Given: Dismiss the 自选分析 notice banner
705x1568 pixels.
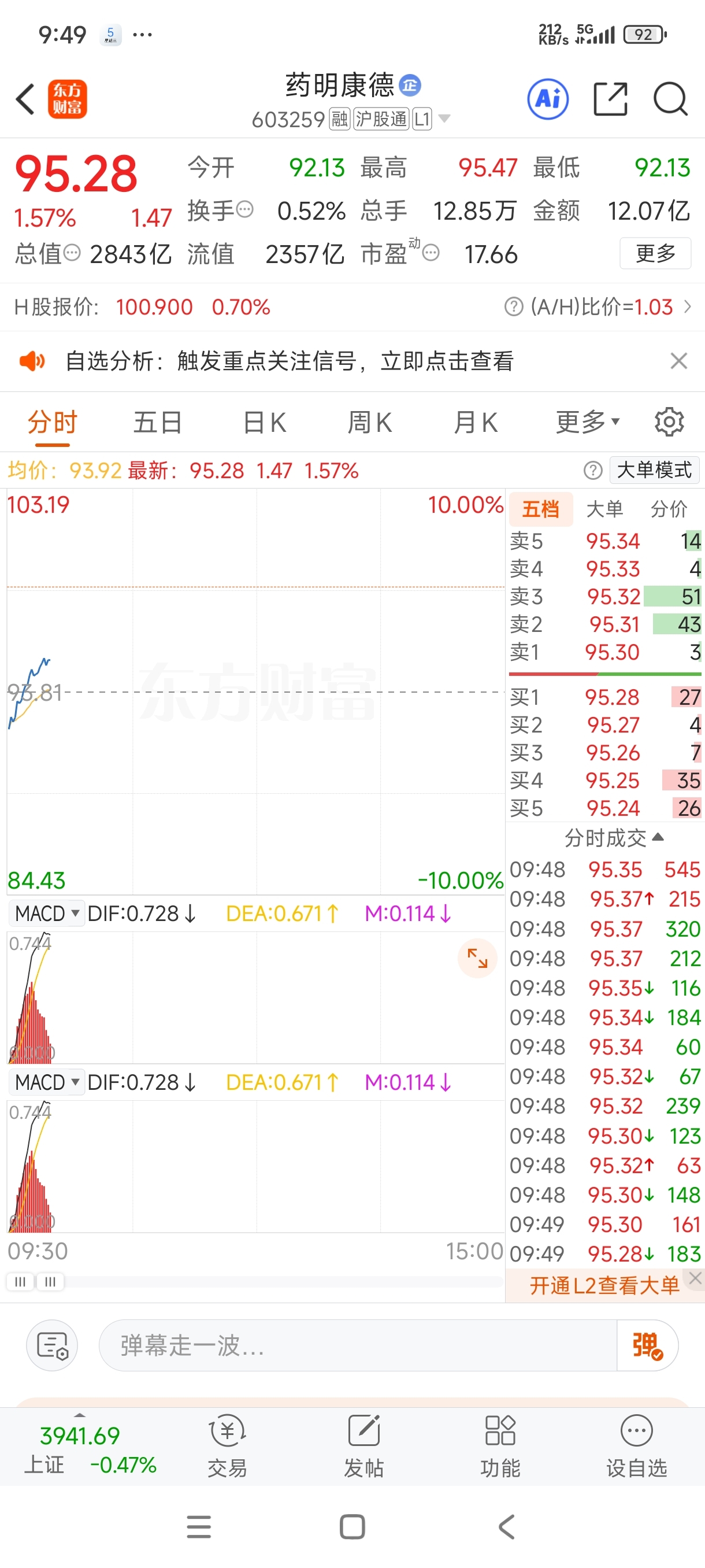Looking at the screenshot, I should click(679, 361).
